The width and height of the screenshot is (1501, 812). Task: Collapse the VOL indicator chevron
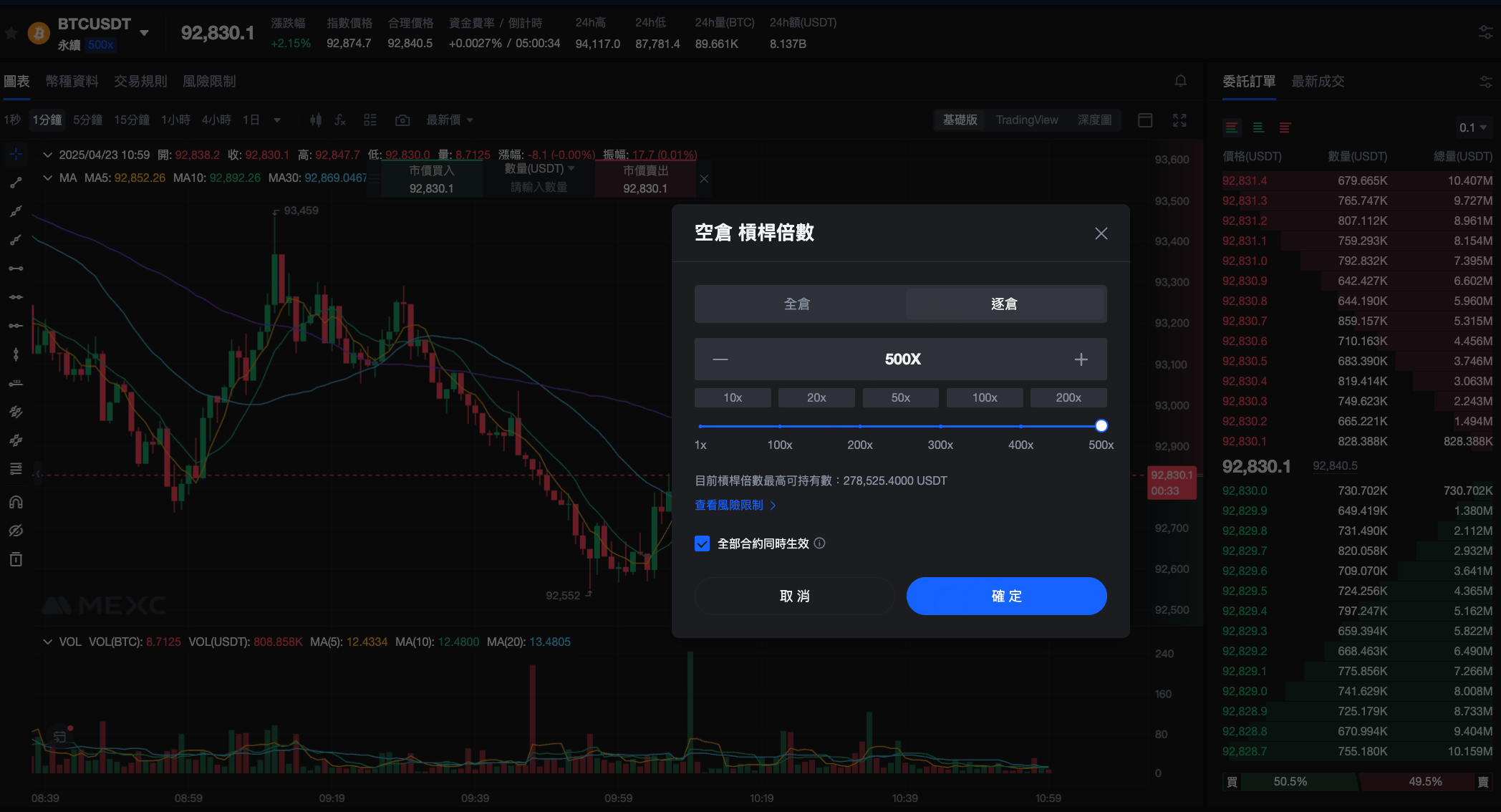[47, 642]
